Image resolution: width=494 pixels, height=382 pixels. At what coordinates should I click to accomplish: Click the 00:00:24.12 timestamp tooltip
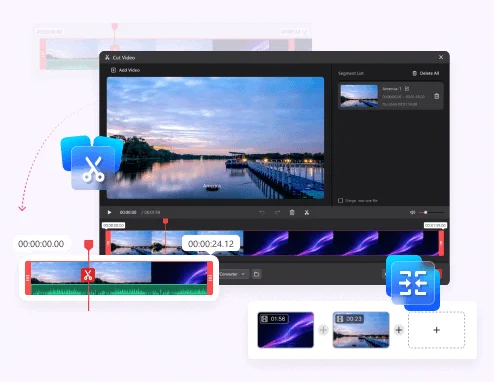click(211, 244)
